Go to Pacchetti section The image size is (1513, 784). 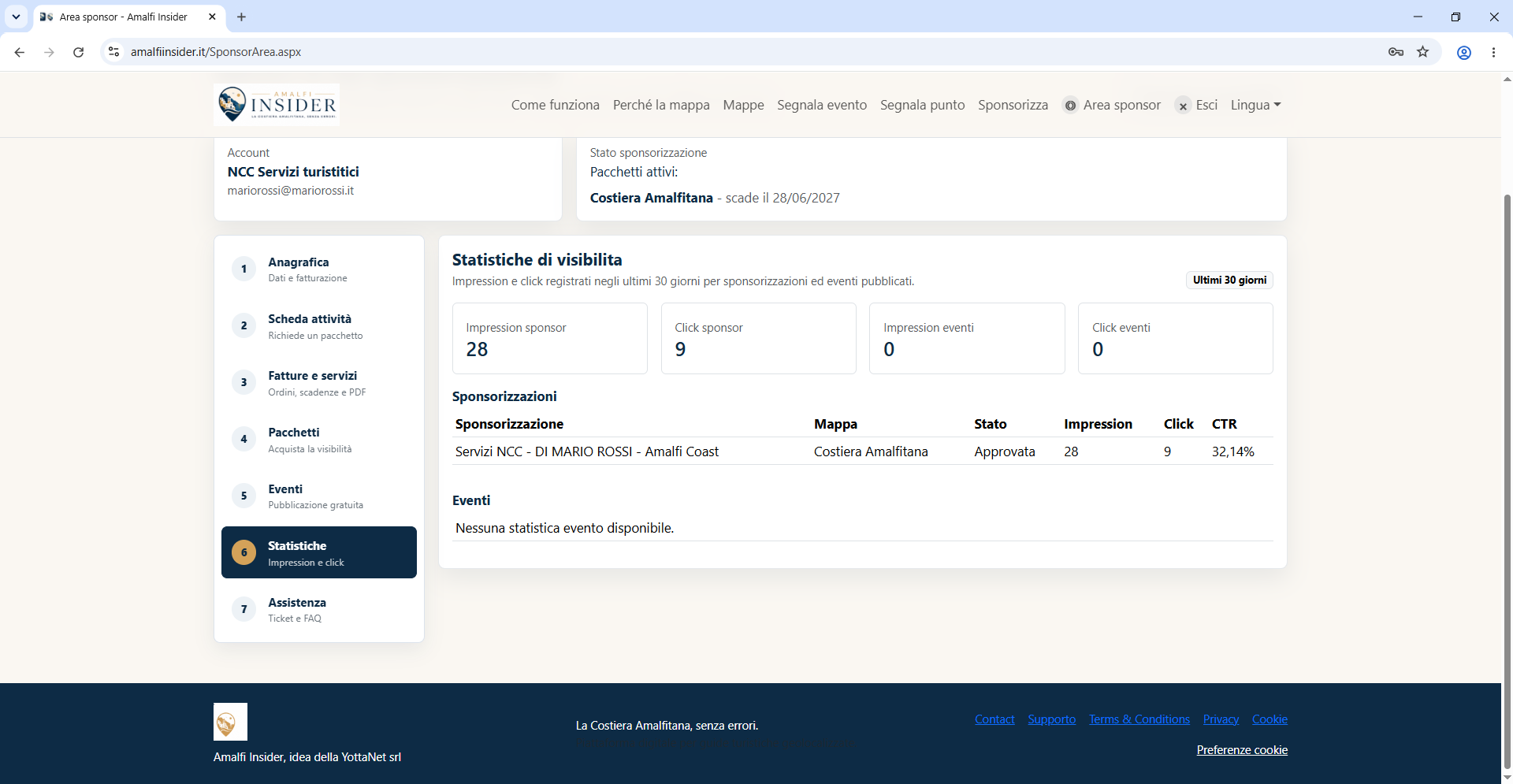tap(319, 439)
